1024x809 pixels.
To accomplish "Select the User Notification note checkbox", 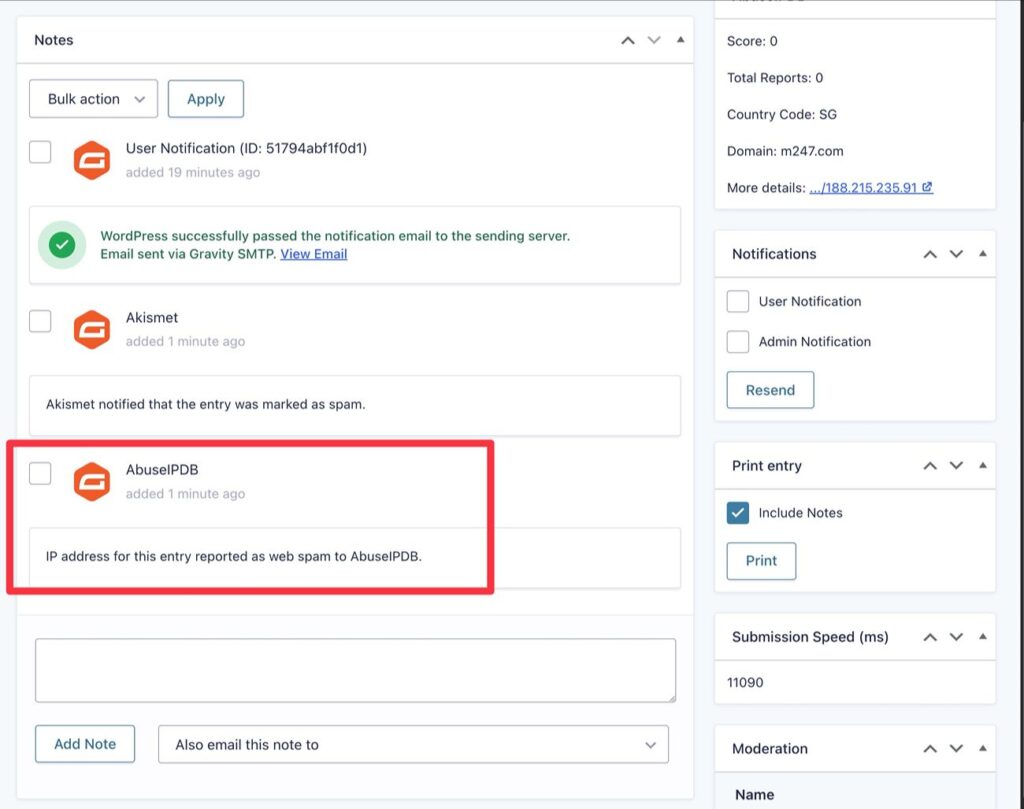I will pos(40,151).
